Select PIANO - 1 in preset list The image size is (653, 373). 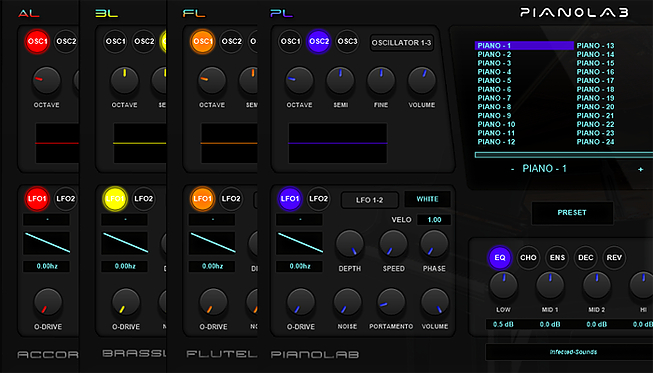coord(524,45)
